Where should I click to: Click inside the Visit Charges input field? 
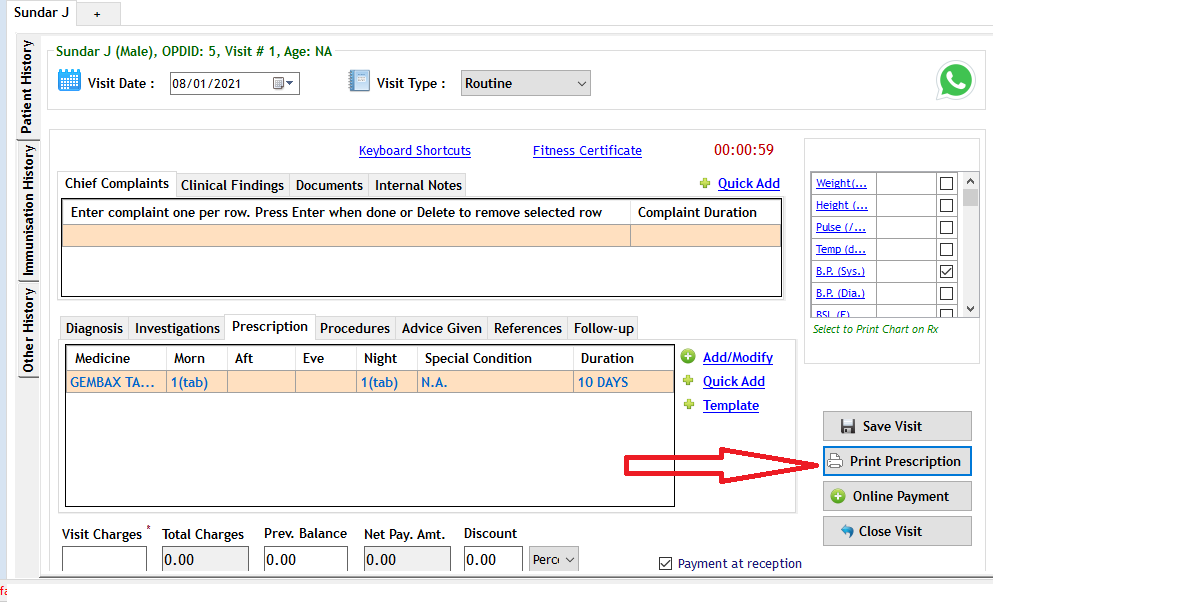(x=104, y=558)
